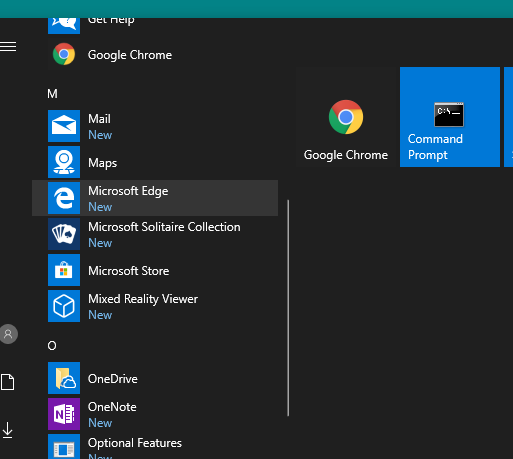Viewport: 513px width, 459px height.
Task: Click the Microsoft Store text label
Action: click(x=128, y=271)
